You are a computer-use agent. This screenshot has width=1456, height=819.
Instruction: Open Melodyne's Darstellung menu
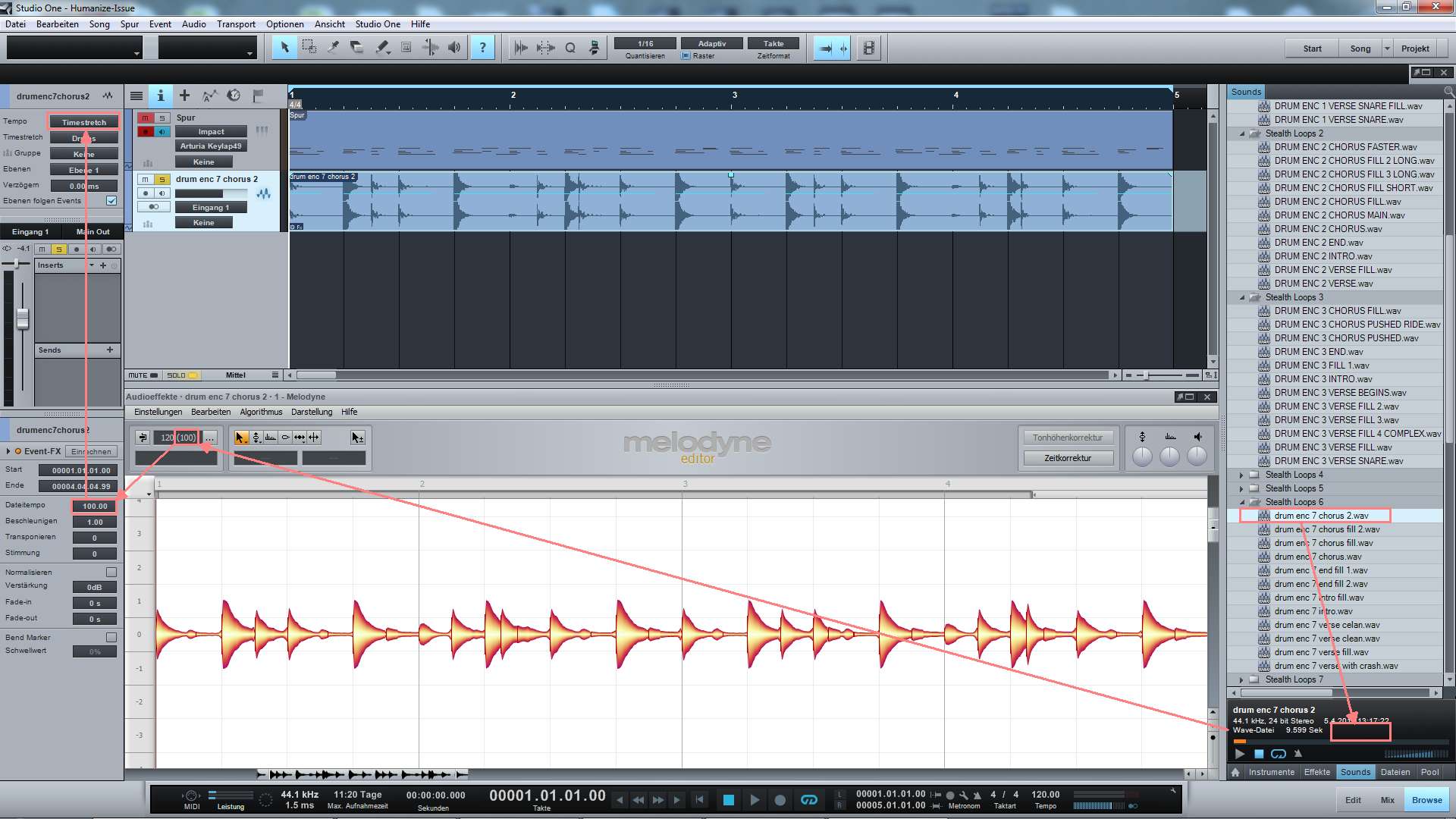(312, 412)
